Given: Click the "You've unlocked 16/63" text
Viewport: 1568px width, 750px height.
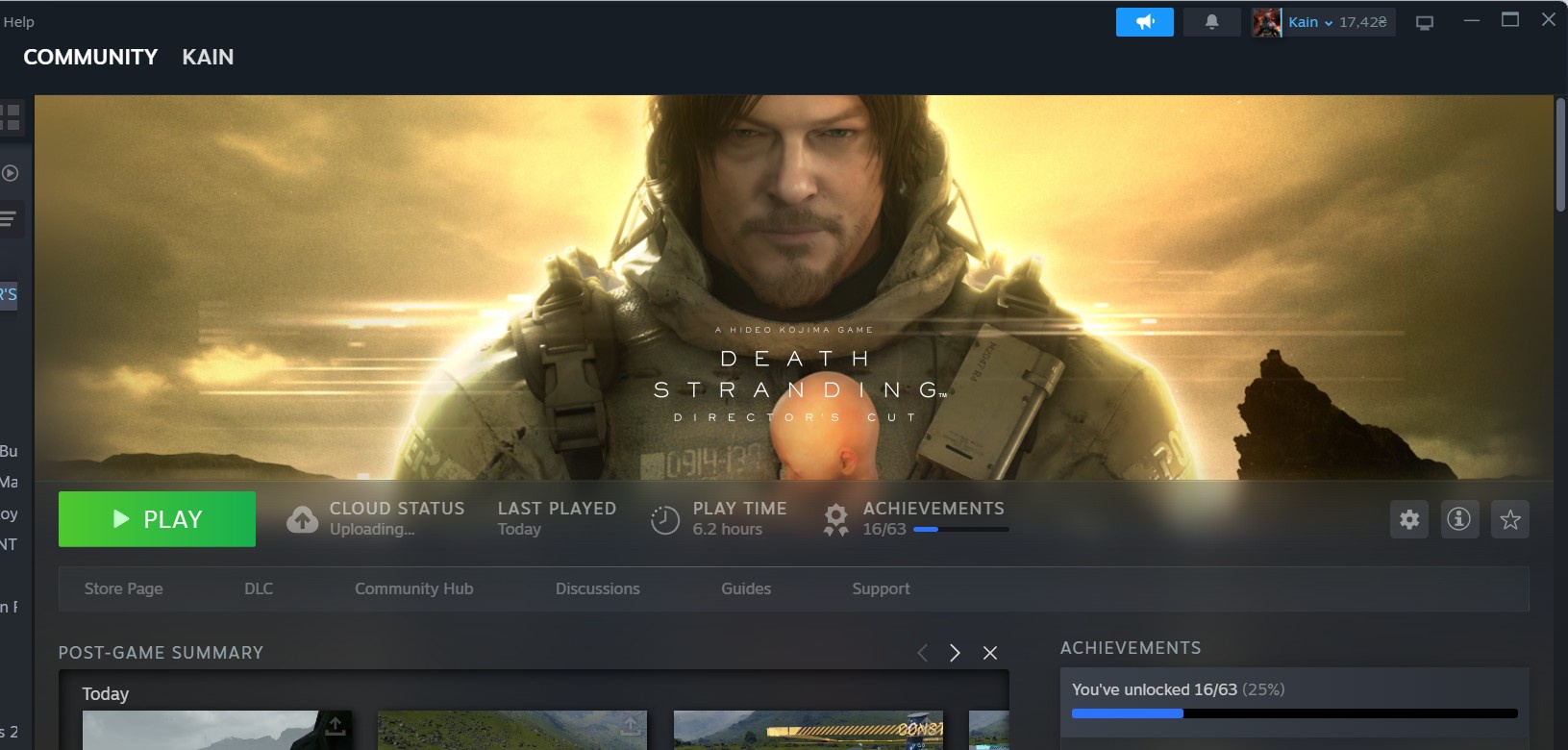Looking at the screenshot, I should 1155,689.
